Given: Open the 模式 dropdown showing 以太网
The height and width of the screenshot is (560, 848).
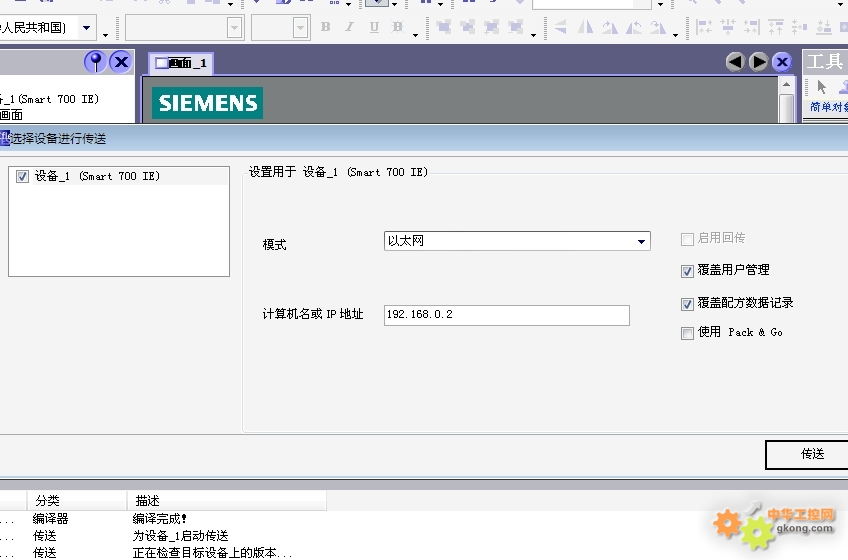Looking at the screenshot, I should 641,241.
